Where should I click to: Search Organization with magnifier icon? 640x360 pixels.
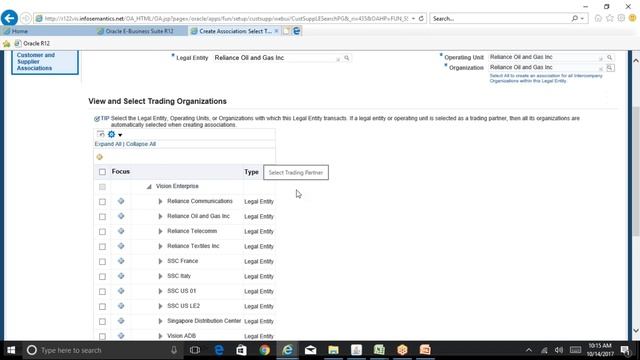610,68
